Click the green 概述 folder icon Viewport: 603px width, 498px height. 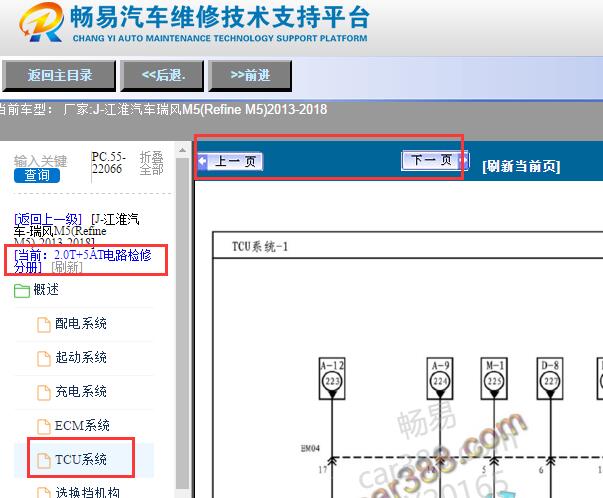(x=22, y=291)
